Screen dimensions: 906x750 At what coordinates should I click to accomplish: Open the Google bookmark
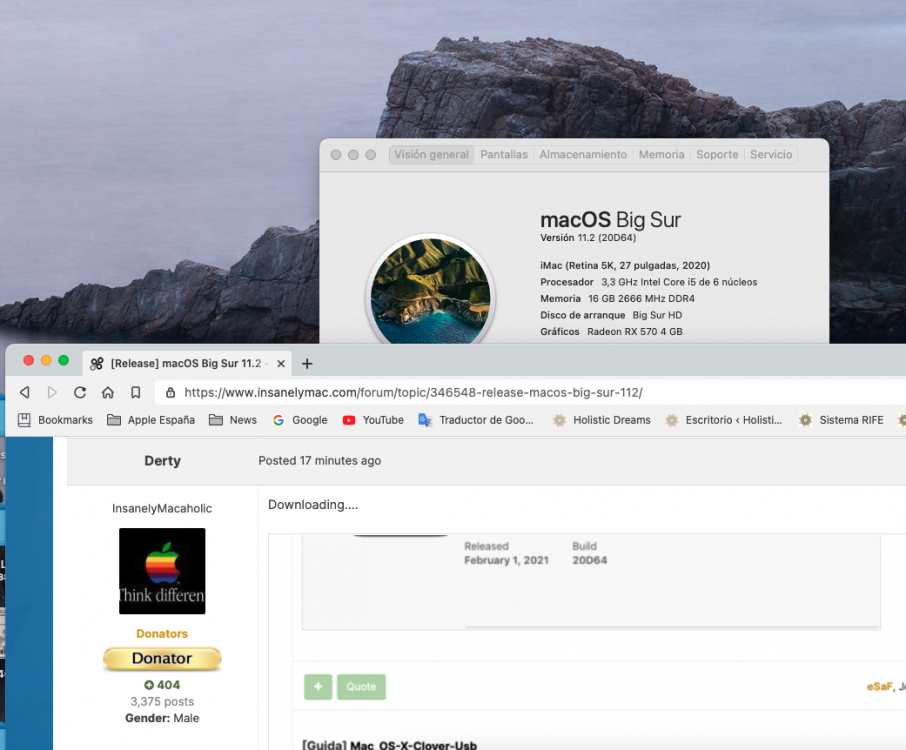300,420
